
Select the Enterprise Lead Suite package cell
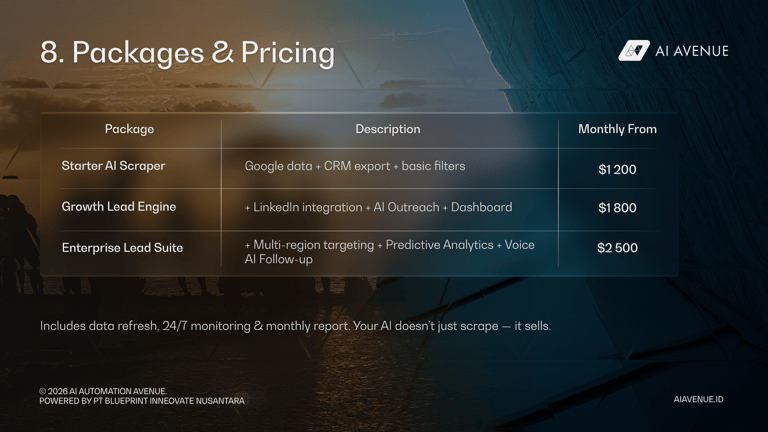coord(122,248)
